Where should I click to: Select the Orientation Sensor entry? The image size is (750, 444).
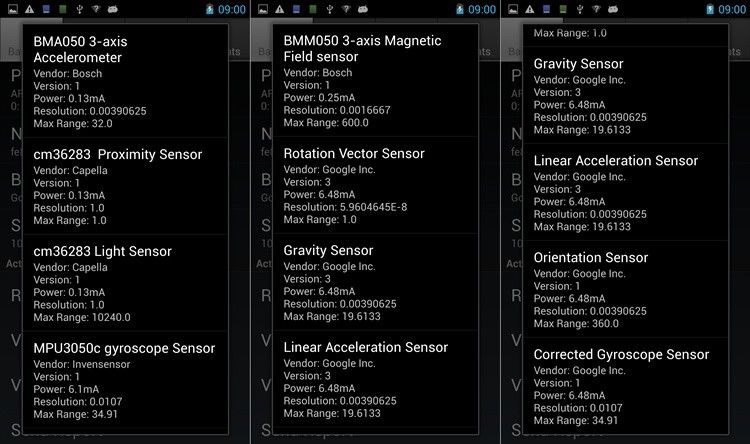[x=626, y=289]
